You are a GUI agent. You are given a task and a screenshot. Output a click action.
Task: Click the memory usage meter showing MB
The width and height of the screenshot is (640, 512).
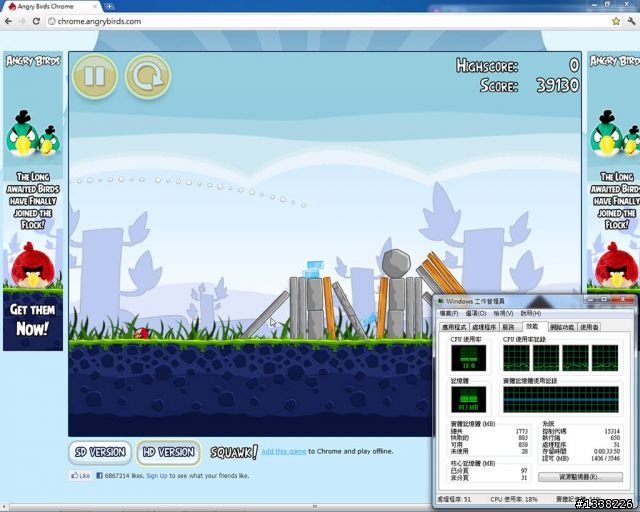point(469,399)
